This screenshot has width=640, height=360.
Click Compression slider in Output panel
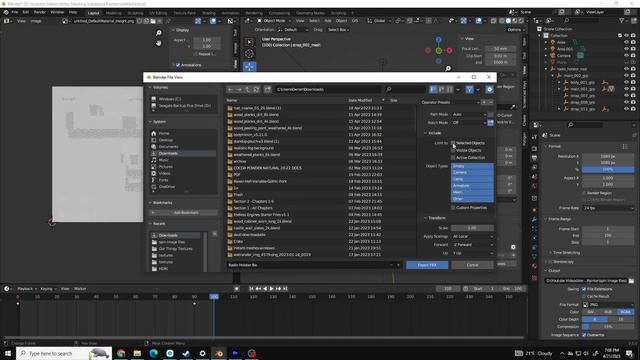[608, 327]
